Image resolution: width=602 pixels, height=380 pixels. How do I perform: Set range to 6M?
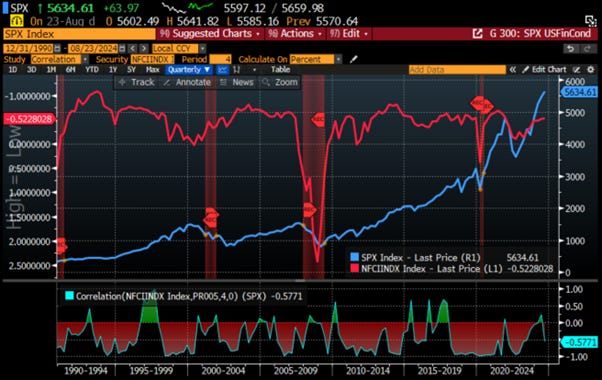[70, 69]
